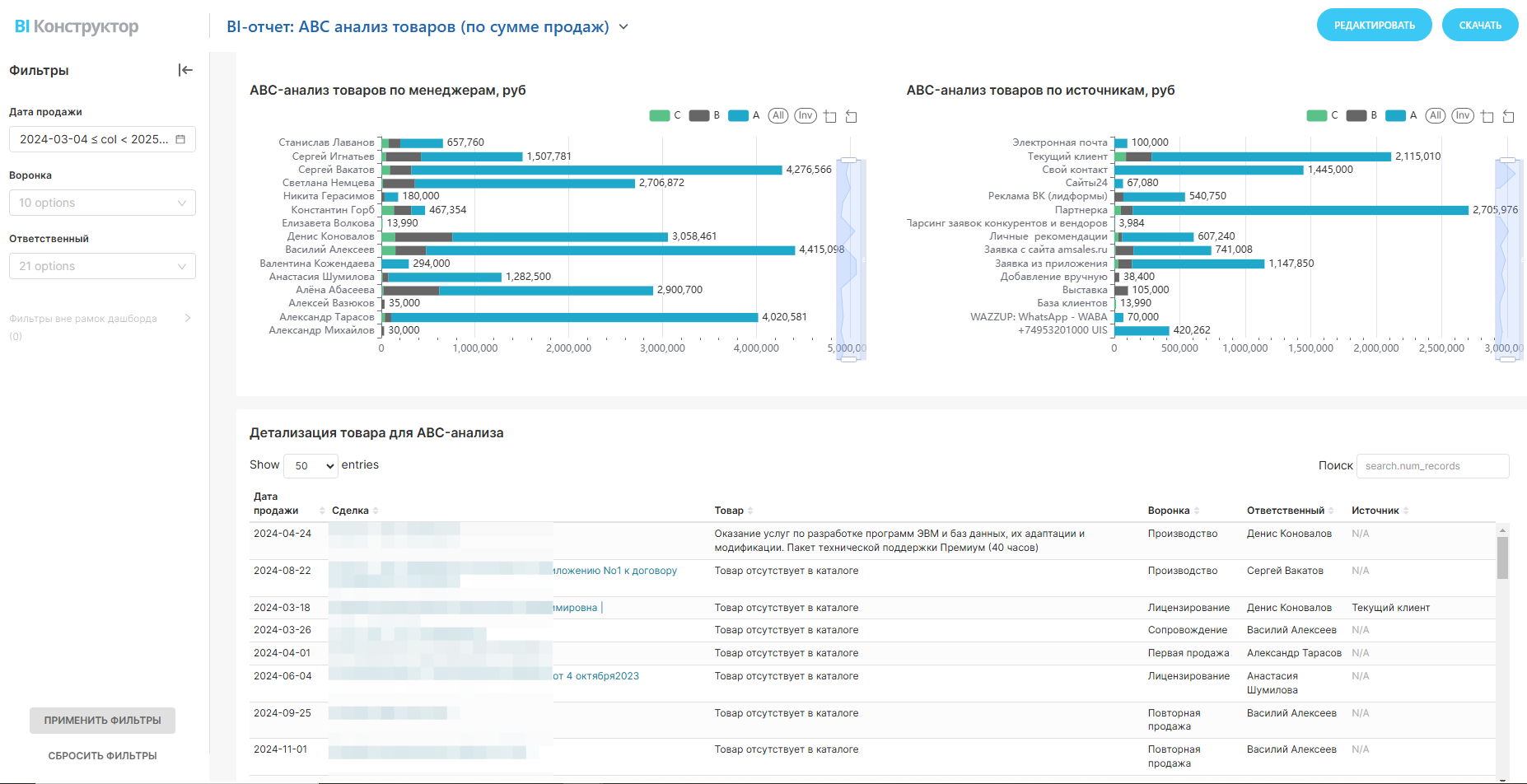Click the zoom area icon on managers chart
The width and height of the screenshot is (1527, 784).
[x=830, y=116]
